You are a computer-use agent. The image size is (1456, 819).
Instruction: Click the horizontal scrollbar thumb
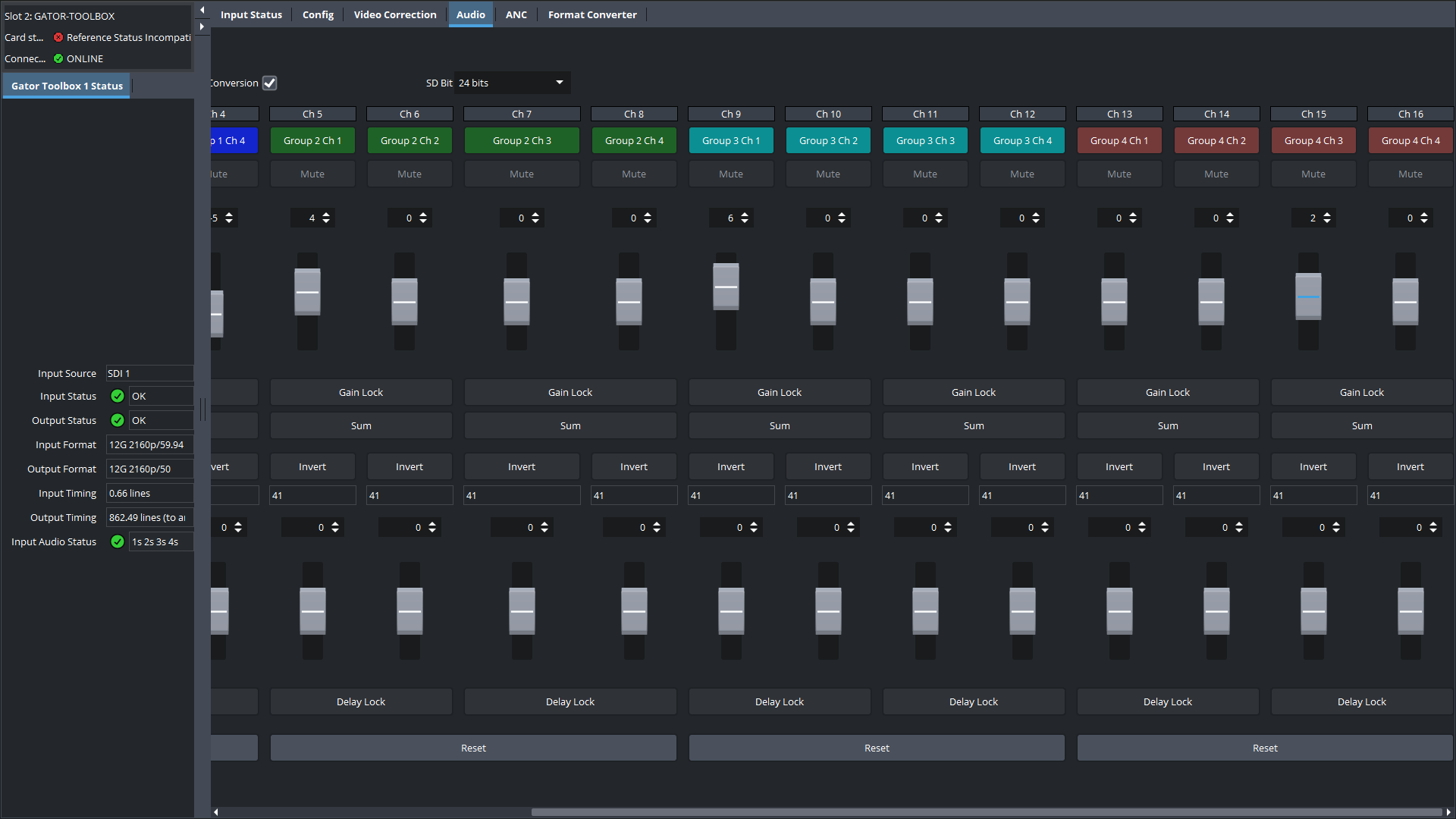coord(986,812)
